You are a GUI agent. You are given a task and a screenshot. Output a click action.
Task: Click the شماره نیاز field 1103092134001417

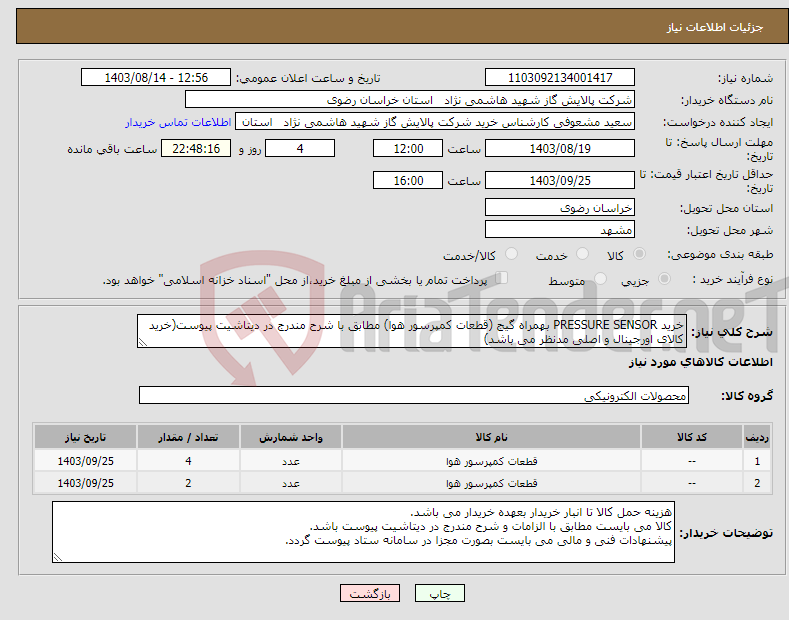(560, 78)
